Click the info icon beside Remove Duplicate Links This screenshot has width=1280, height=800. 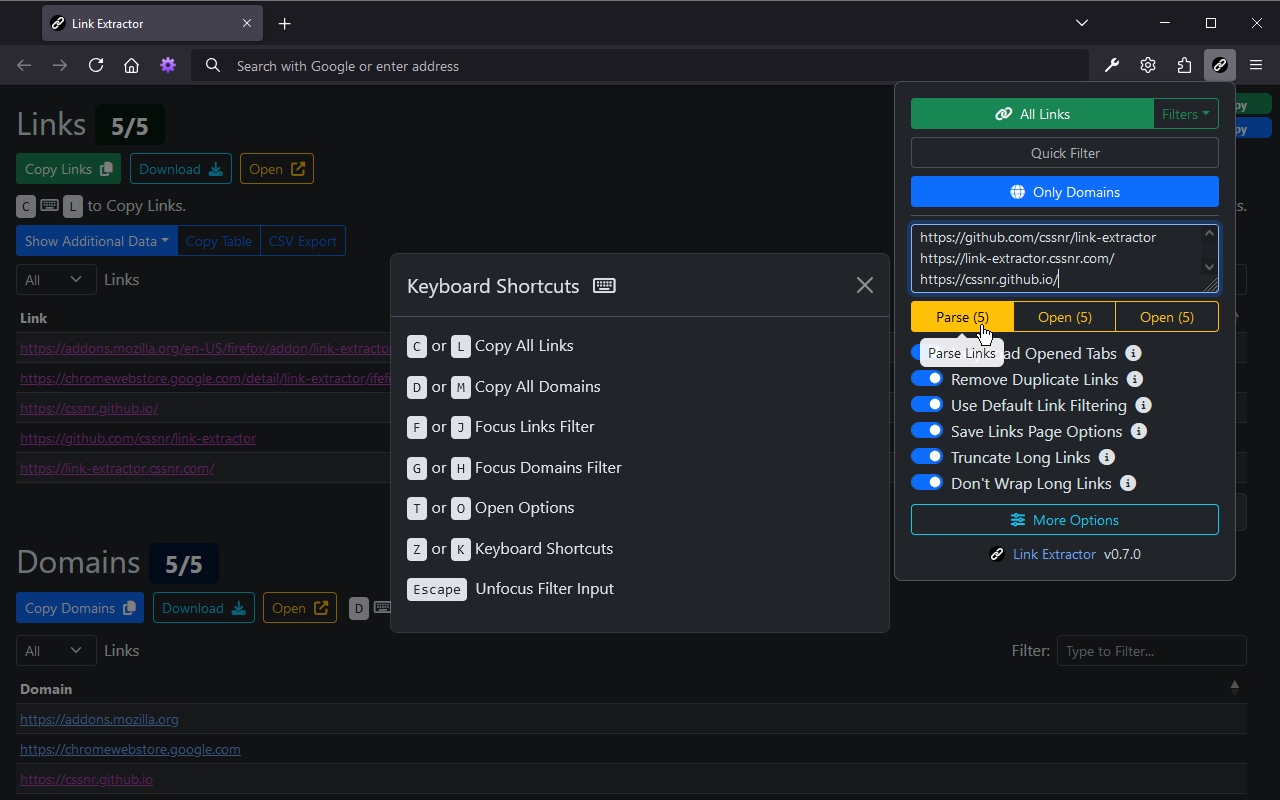1134,379
